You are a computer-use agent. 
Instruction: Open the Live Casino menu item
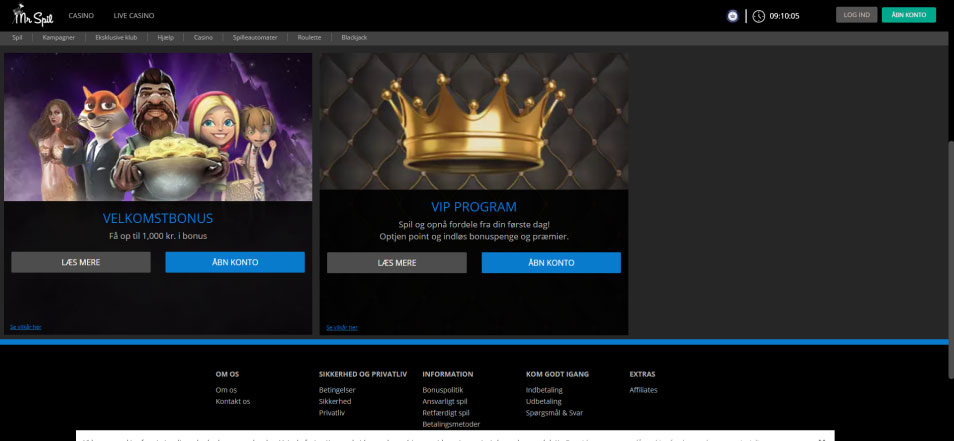point(134,16)
